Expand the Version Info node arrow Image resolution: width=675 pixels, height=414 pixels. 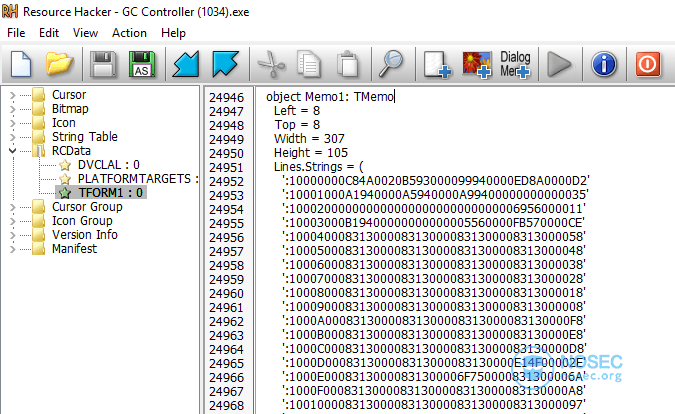coord(12,235)
